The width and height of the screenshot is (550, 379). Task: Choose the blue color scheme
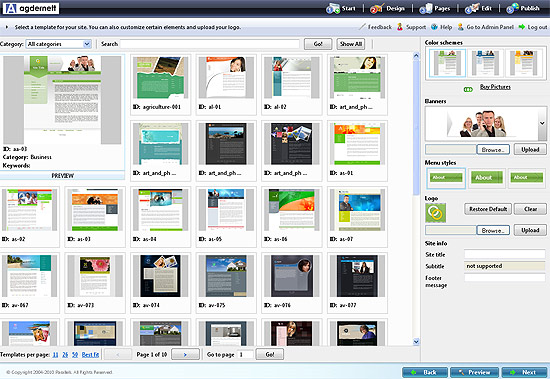click(x=485, y=63)
